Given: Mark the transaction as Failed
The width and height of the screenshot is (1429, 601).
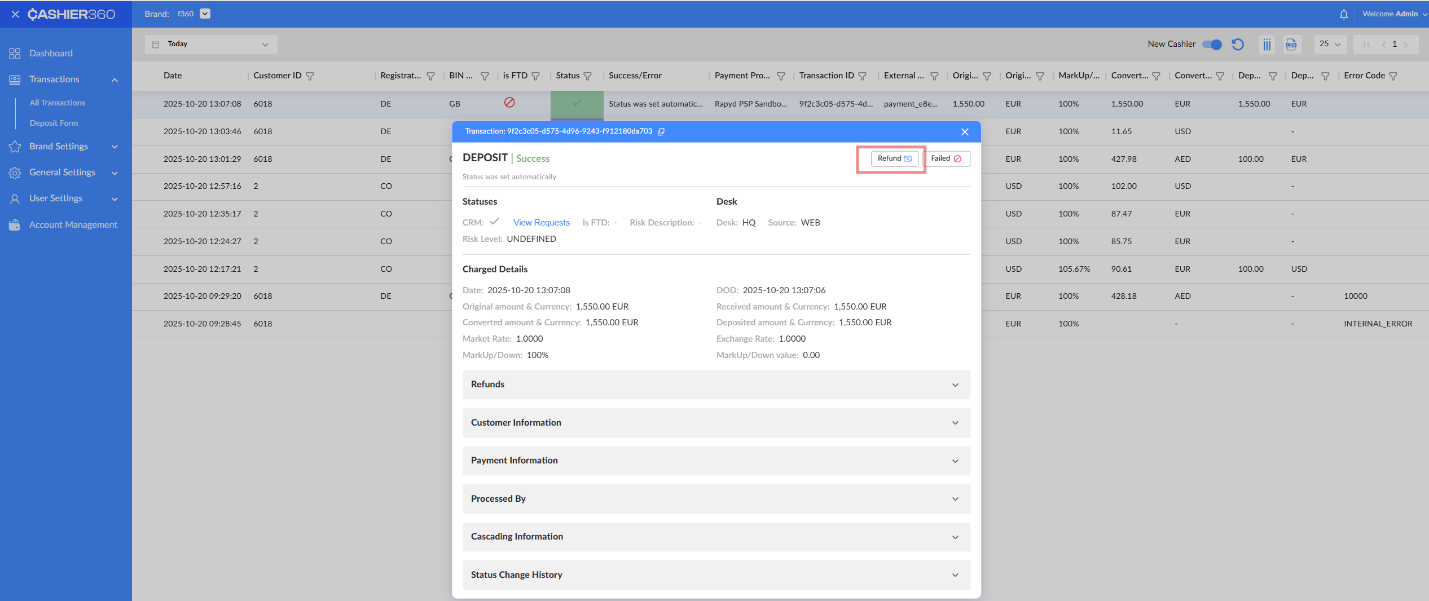Looking at the screenshot, I should [946, 159].
